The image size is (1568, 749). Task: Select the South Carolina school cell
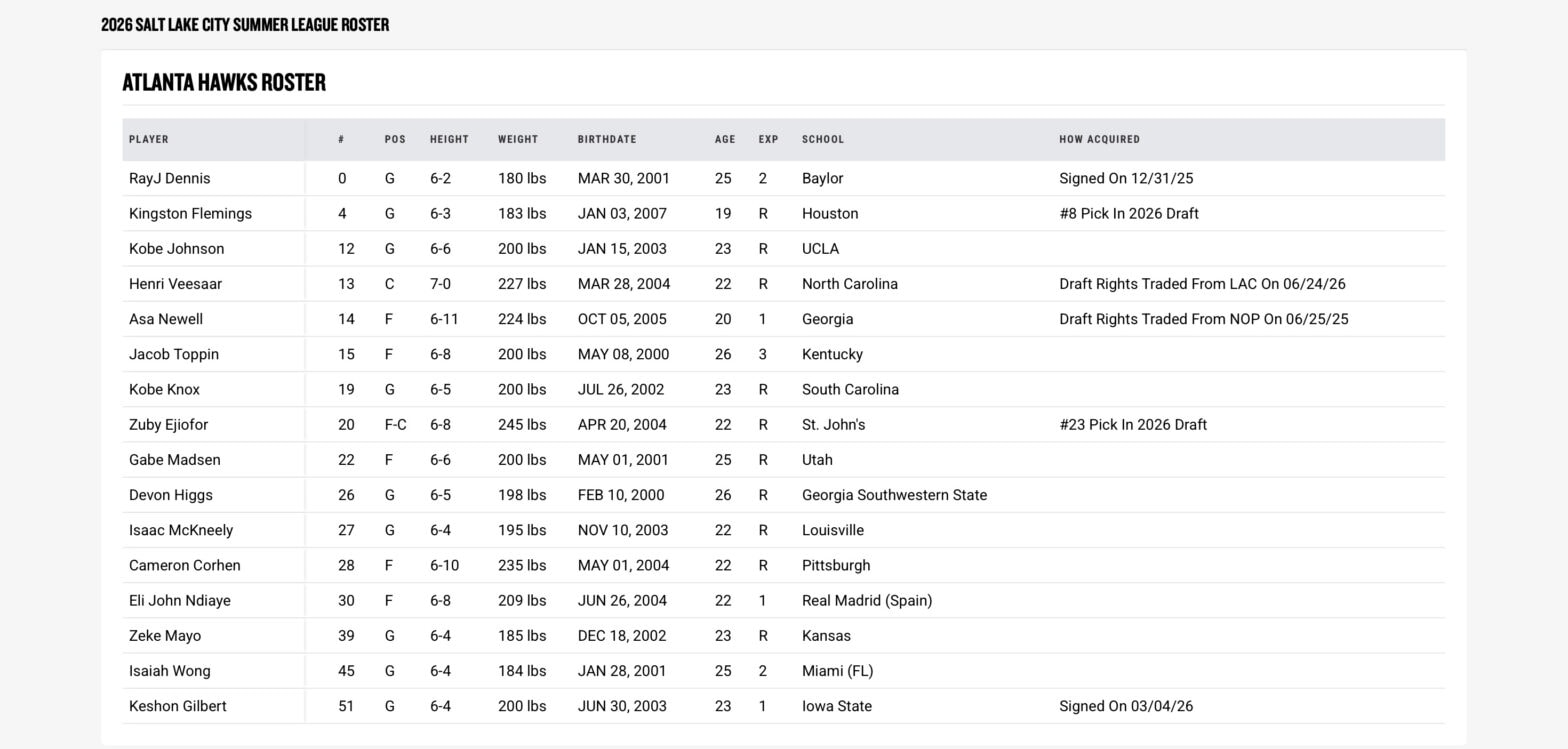[x=850, y=389]
